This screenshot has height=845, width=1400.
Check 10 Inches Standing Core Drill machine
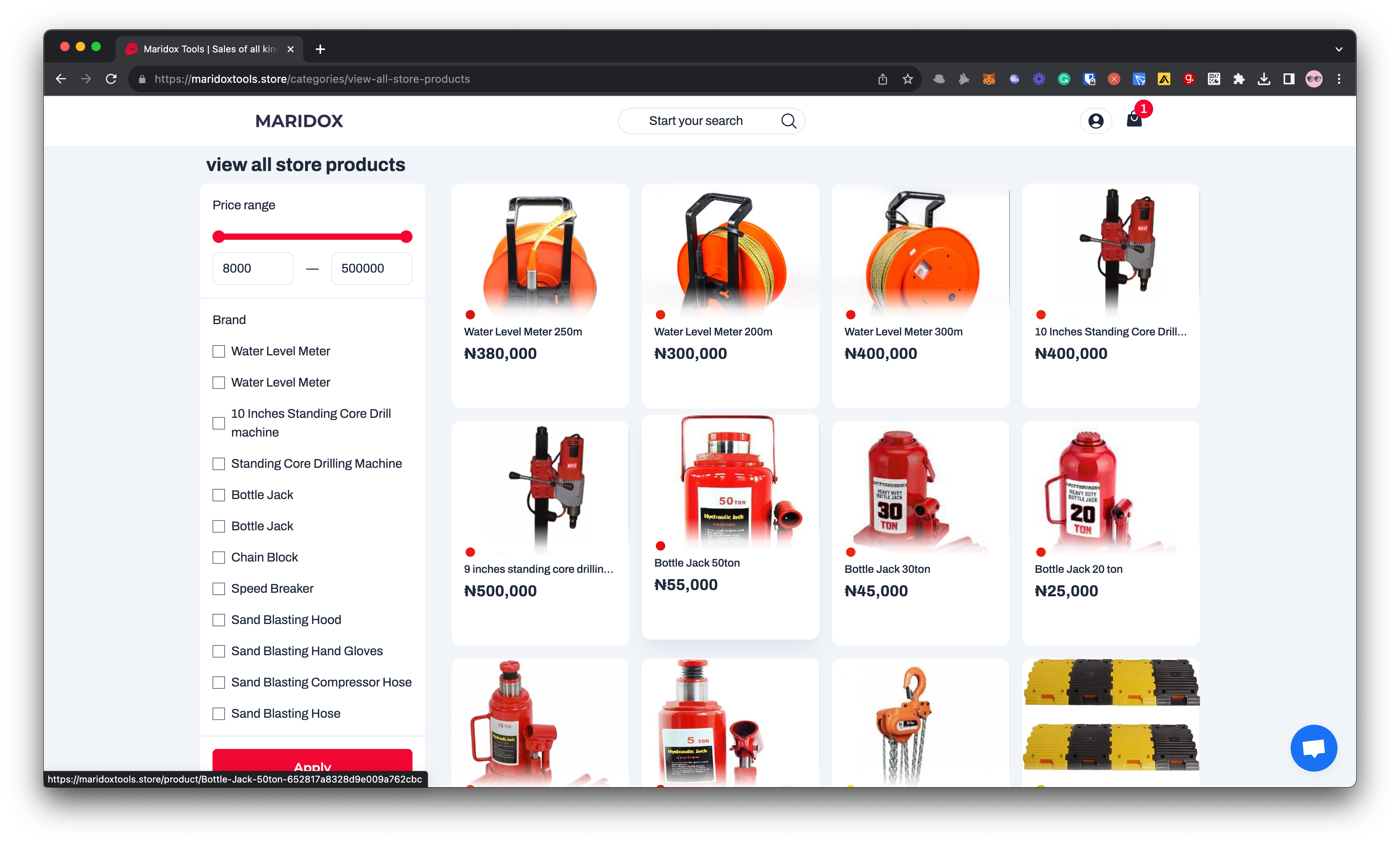[x=219, y=423]
